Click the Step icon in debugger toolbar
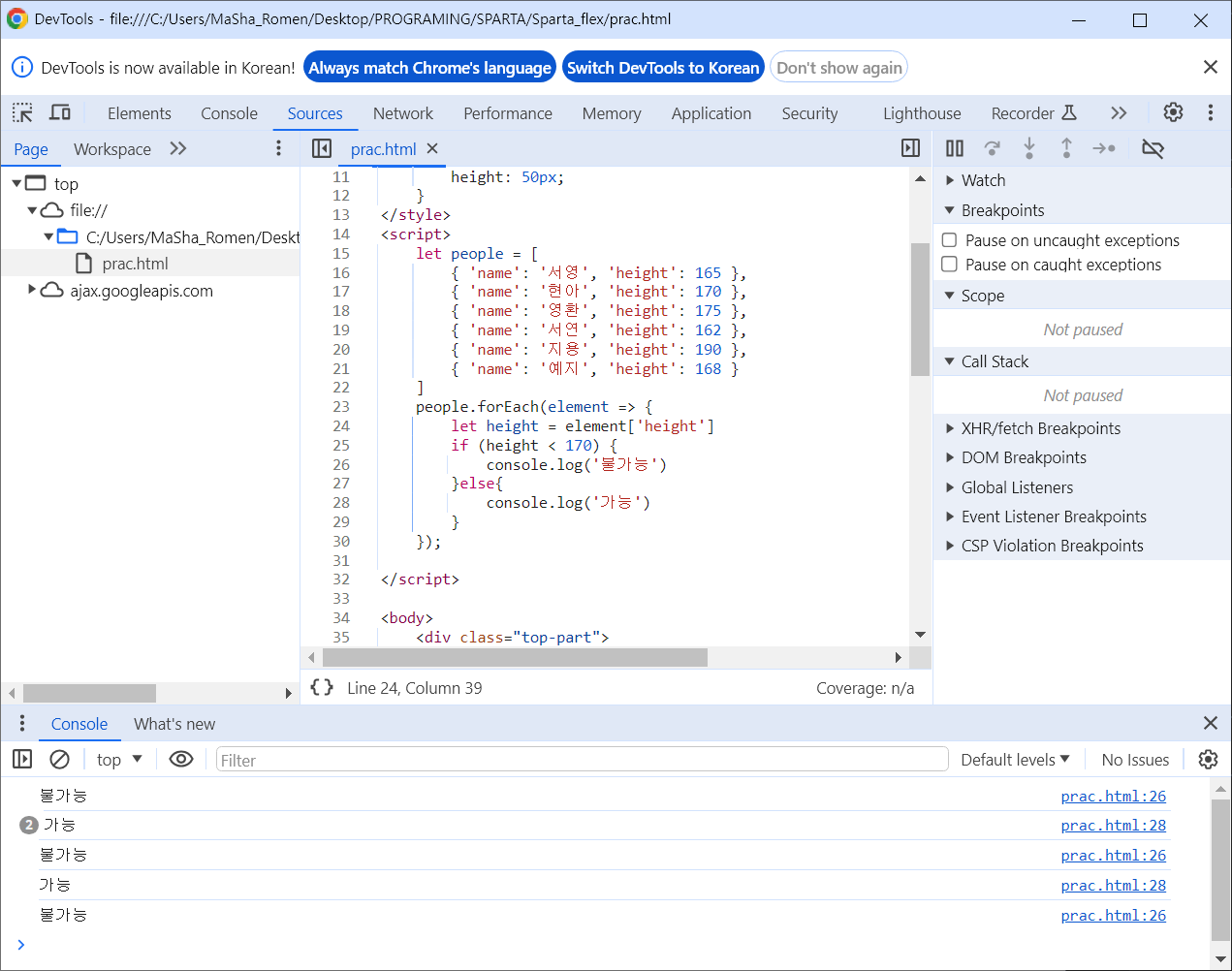1232x971 pixels. 1104,148
